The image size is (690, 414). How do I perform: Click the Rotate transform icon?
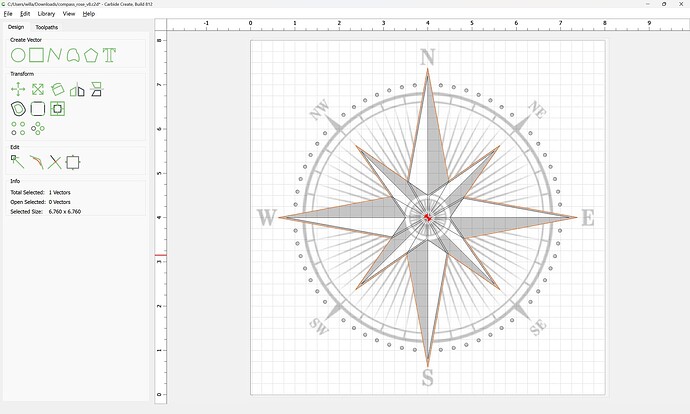tap(57, 90)
